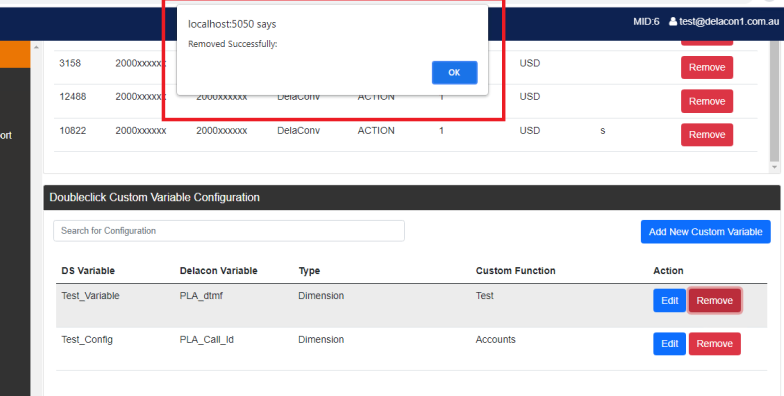Click the Add New Custom Variable button

706,232
